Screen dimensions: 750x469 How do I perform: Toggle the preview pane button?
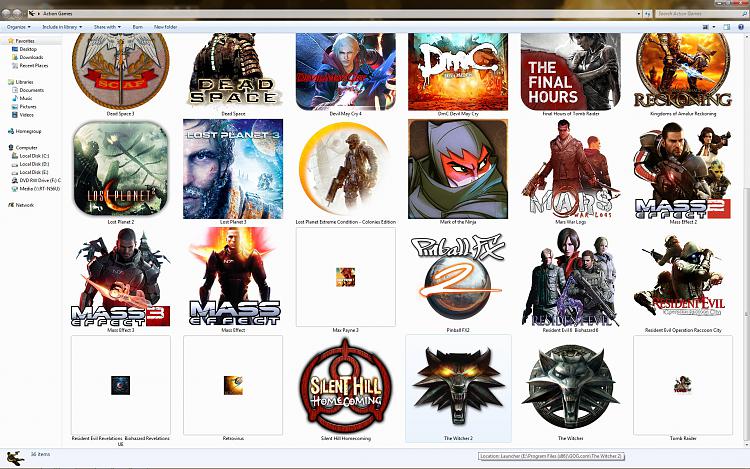(727, 27)
